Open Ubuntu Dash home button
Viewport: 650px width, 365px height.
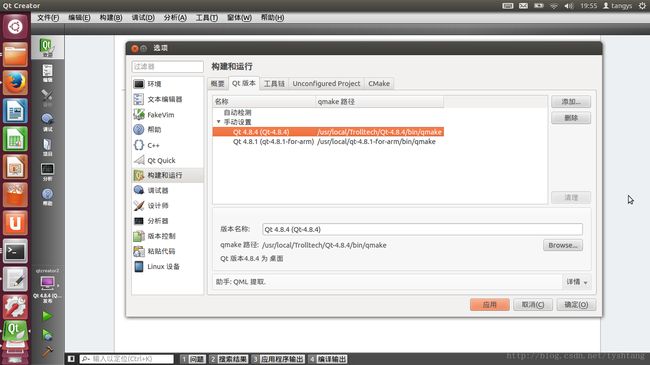(x=15, y=27)
